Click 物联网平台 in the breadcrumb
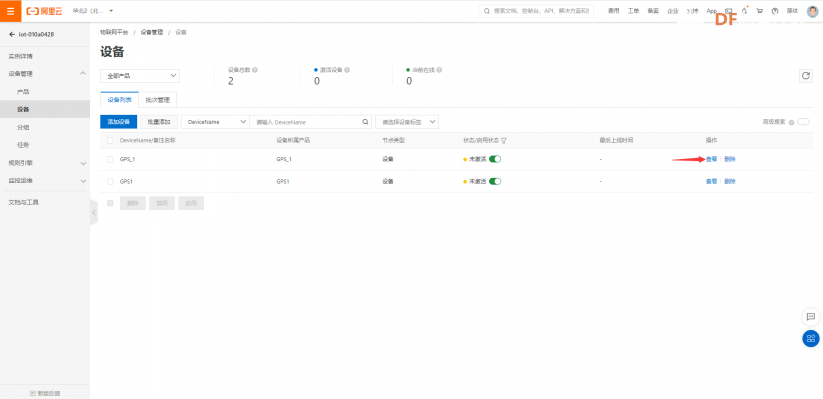 (114, 33)
